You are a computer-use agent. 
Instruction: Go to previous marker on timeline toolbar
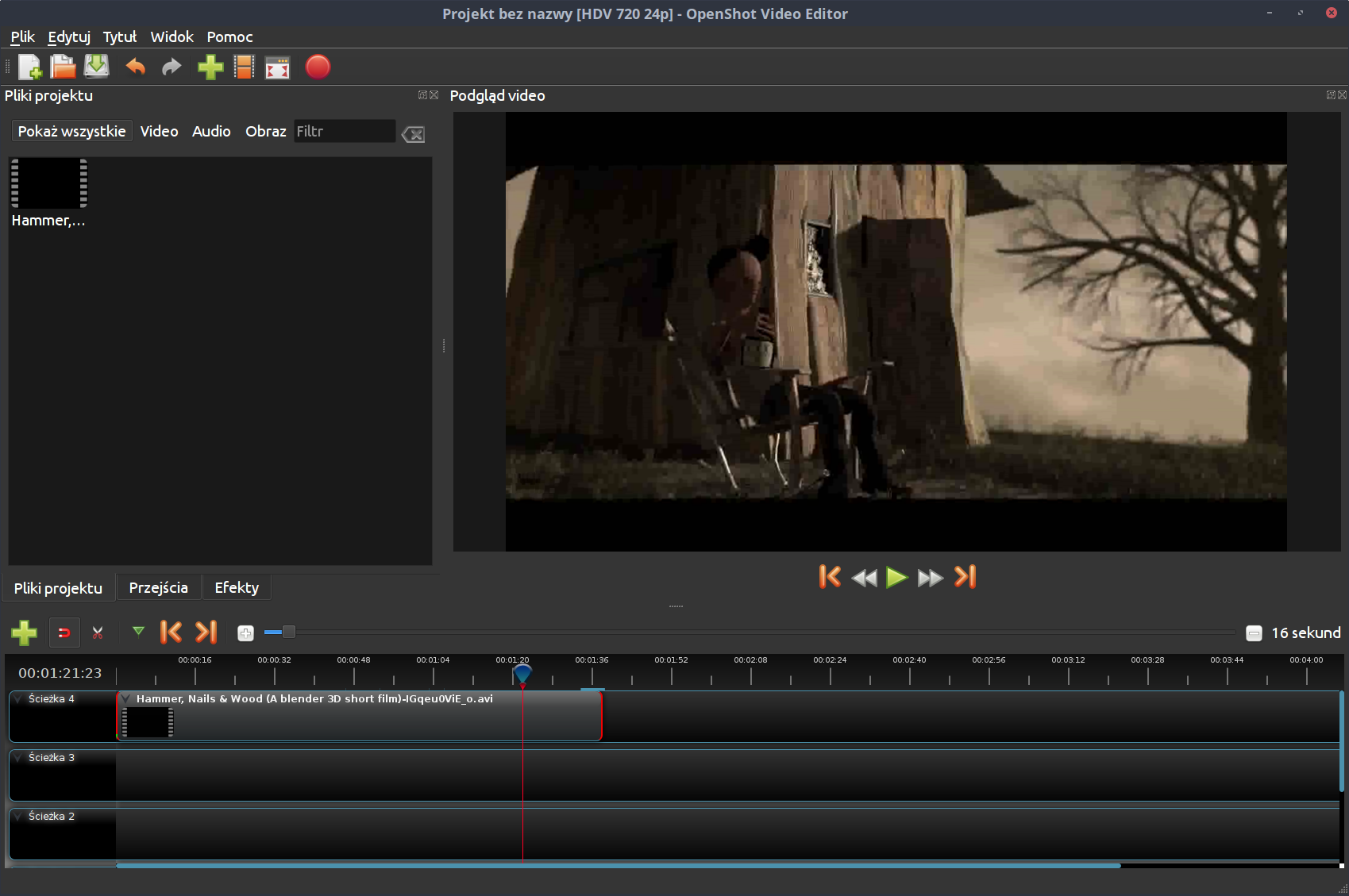pyautogui.click(x=171, y=633)
